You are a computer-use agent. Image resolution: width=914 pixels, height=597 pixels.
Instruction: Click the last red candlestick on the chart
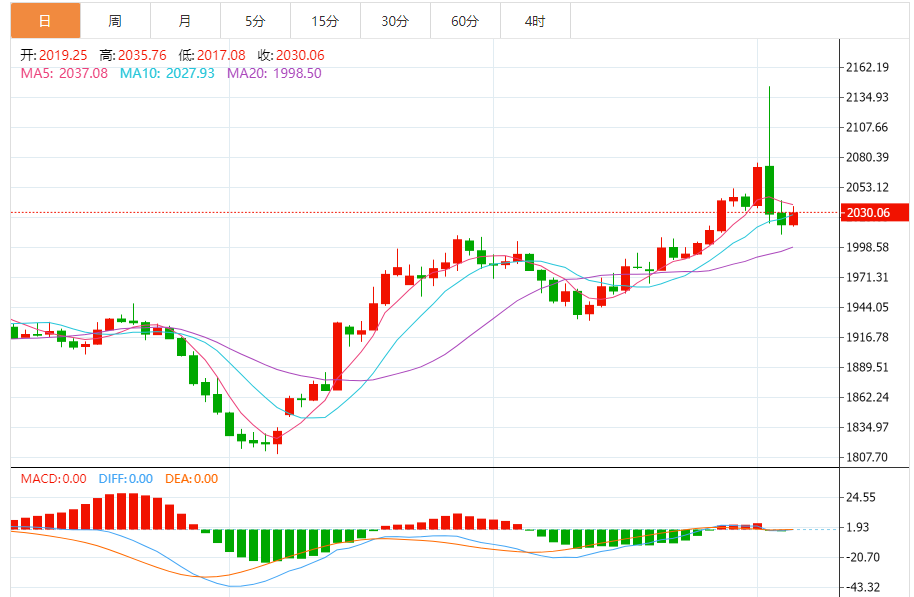tap(793, 219)
